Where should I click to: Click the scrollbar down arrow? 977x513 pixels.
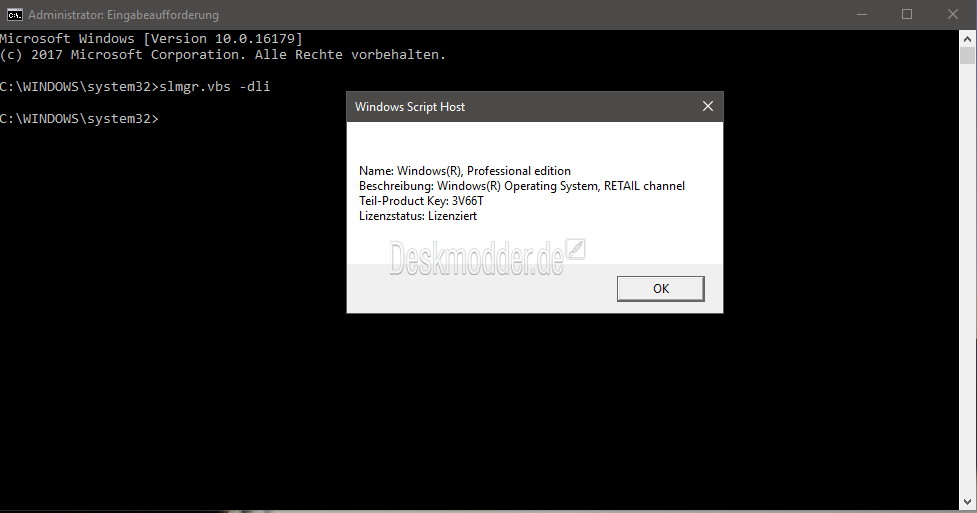click(x=967, y=501)
